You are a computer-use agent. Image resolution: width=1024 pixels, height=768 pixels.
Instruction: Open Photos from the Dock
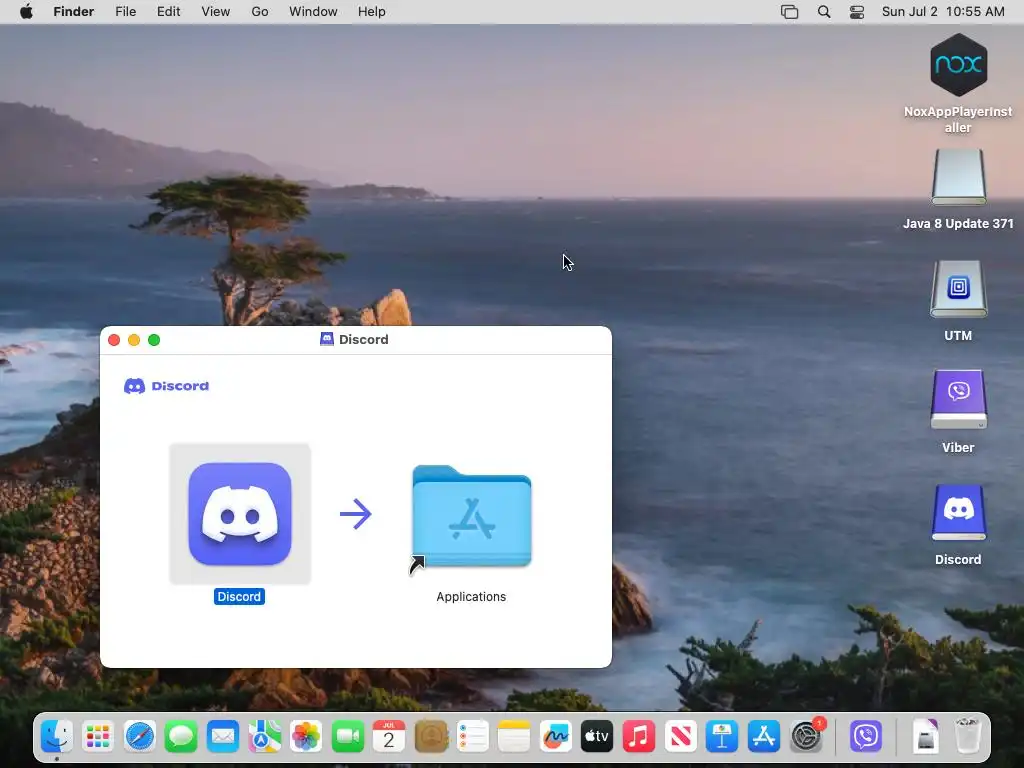[x=306, y=737]
